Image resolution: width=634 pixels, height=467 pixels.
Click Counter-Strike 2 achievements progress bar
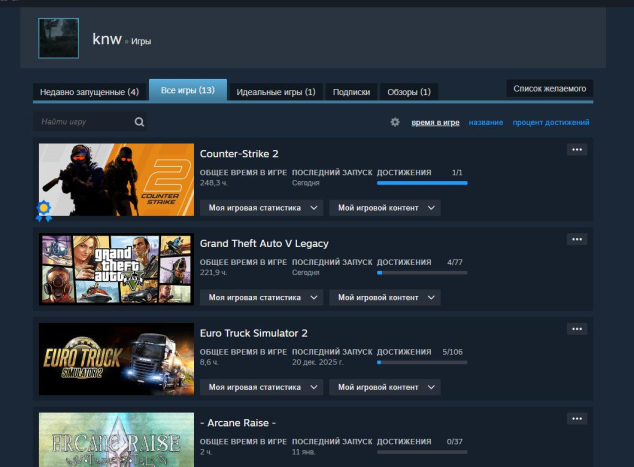click(x=421, y=183)
